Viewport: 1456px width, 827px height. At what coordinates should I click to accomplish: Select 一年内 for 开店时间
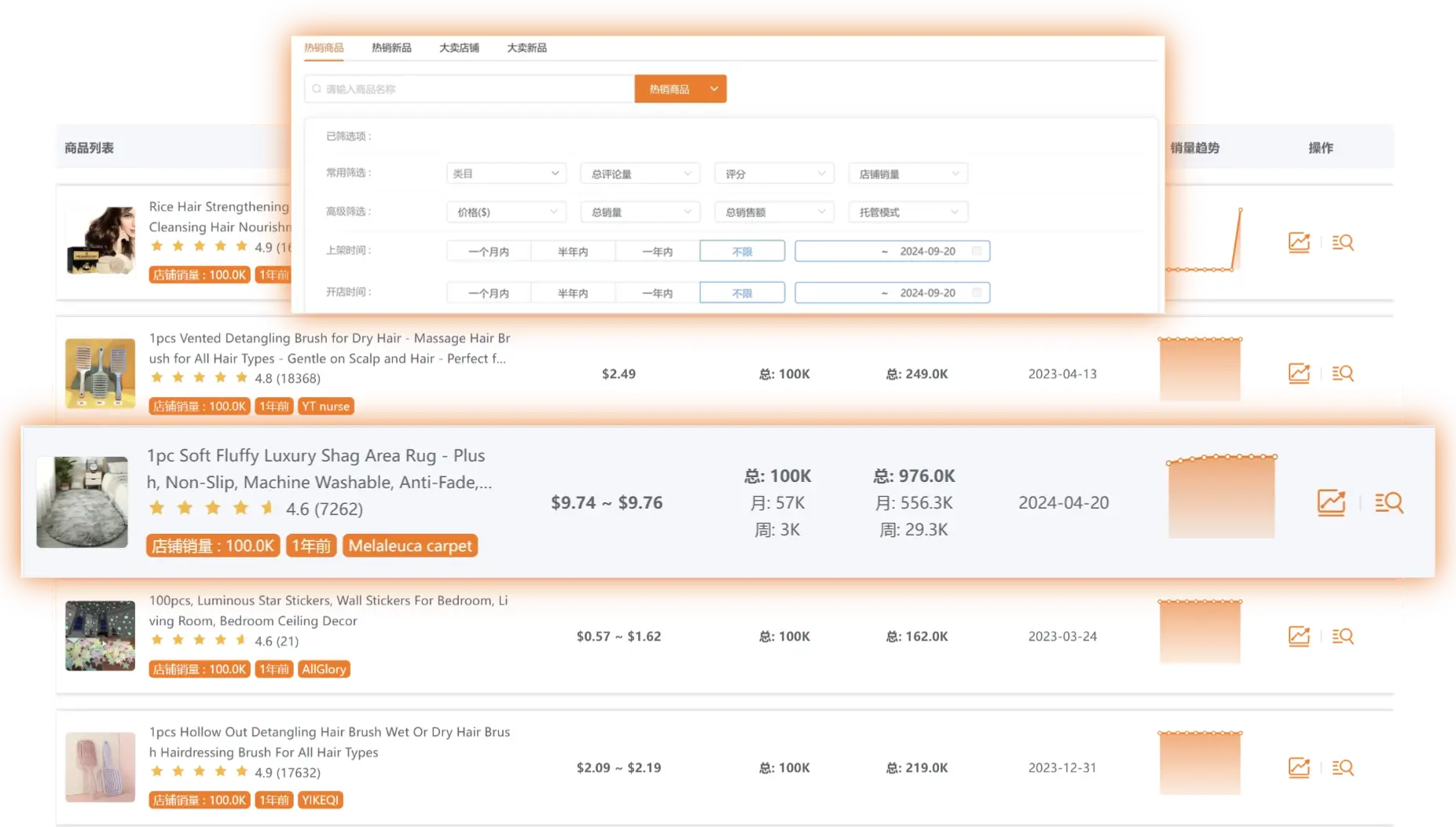pyautogui.click(x=657, y=293)
